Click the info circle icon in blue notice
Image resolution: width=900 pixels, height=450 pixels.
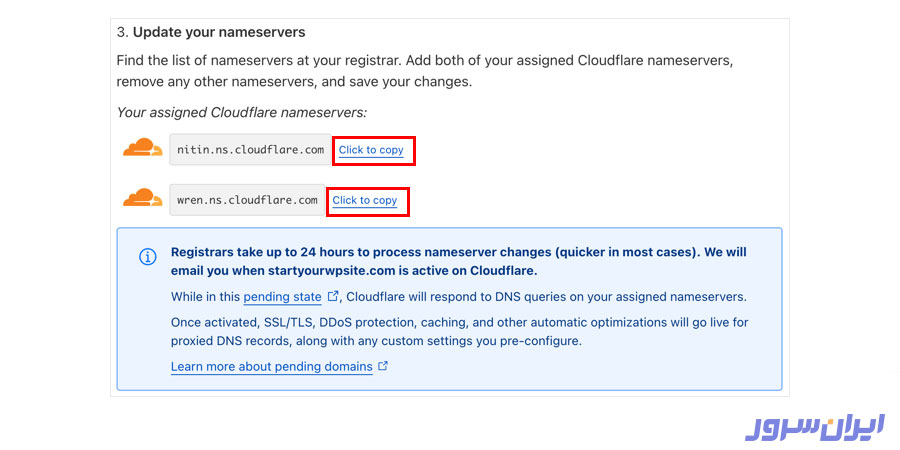pos(147,257)
